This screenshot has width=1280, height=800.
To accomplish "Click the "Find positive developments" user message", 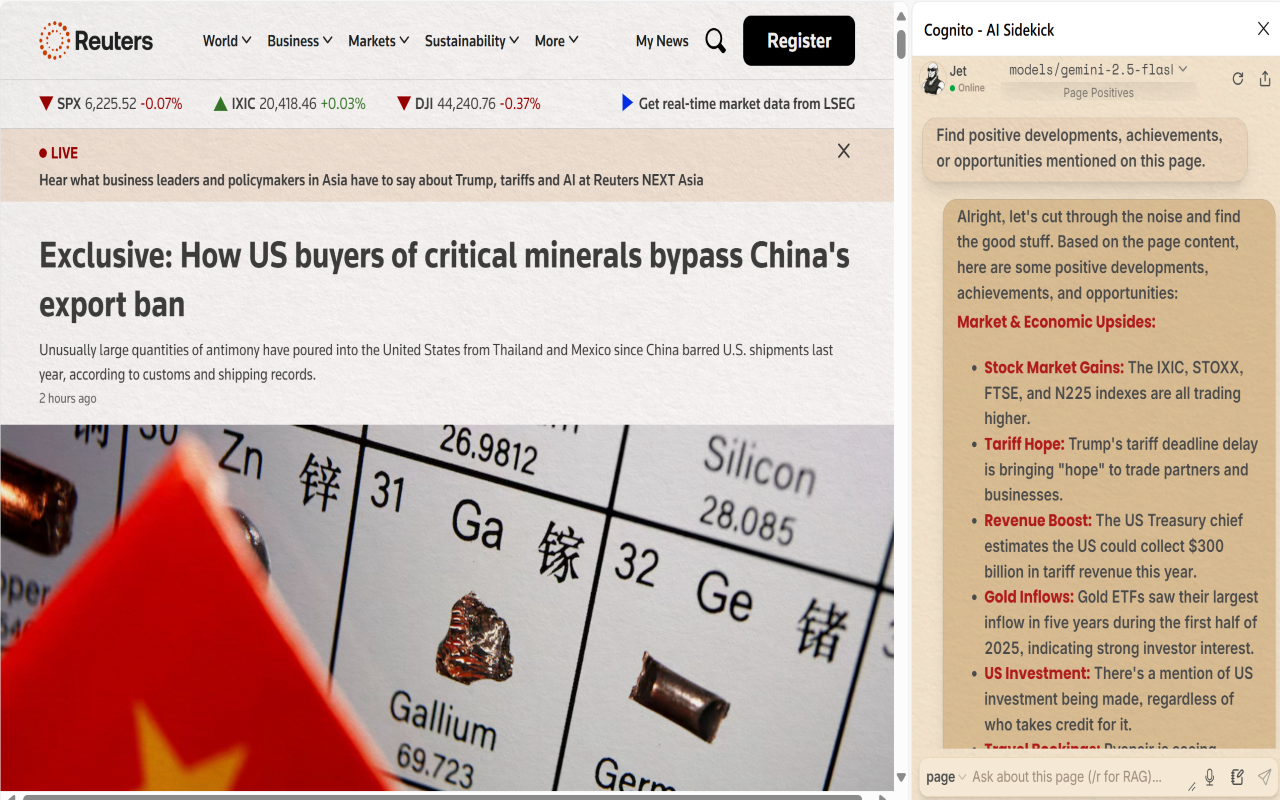I will coord(1085,149).
